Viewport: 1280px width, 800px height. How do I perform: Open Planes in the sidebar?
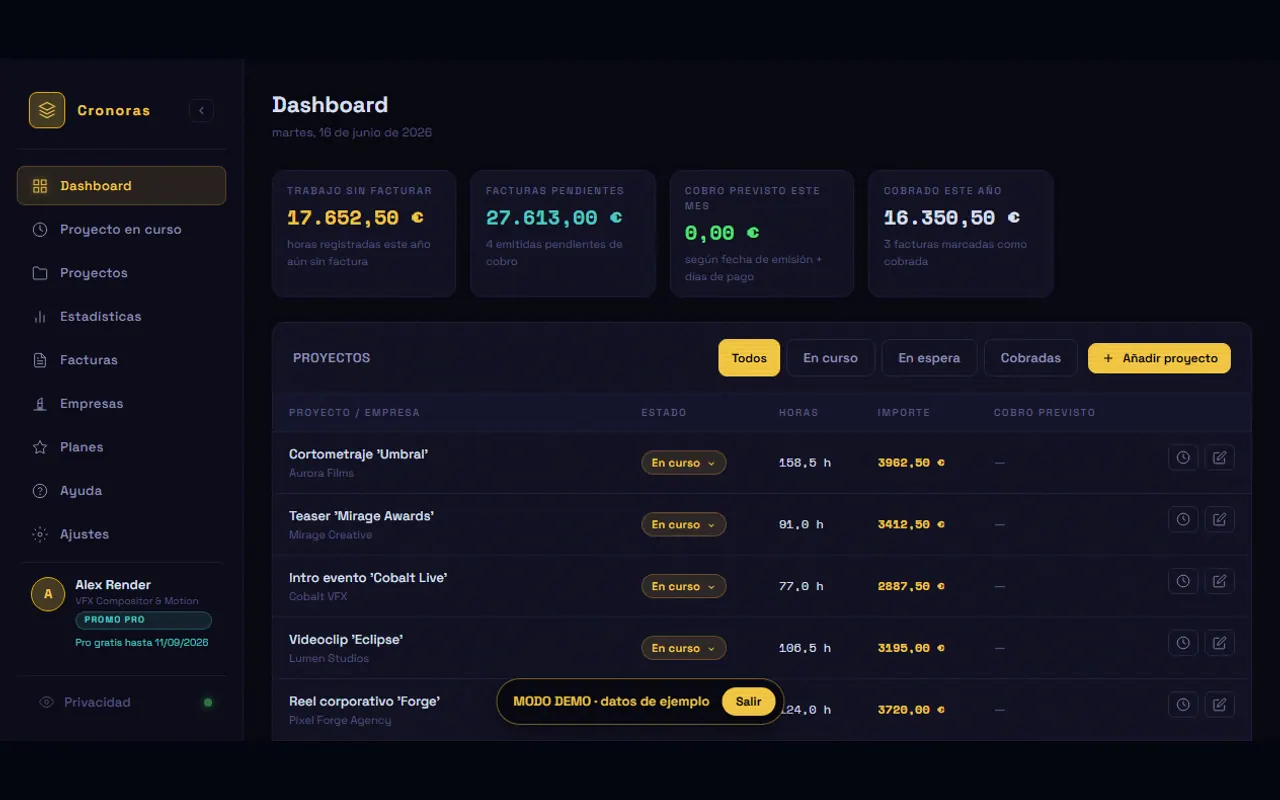(x=121, y=447)
